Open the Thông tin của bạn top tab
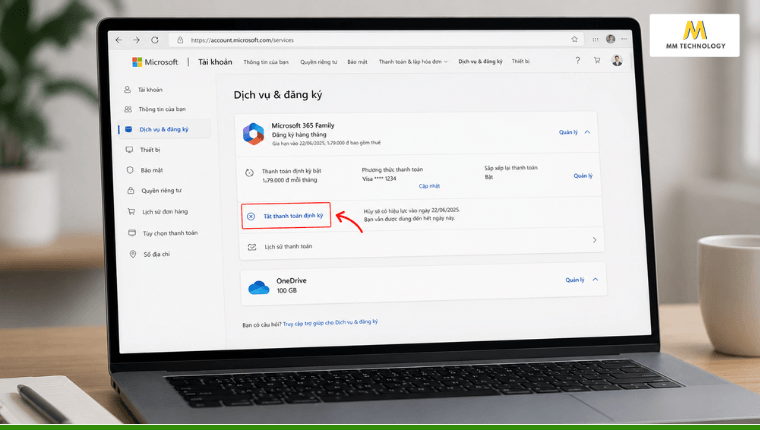 (x=266, y=62)
